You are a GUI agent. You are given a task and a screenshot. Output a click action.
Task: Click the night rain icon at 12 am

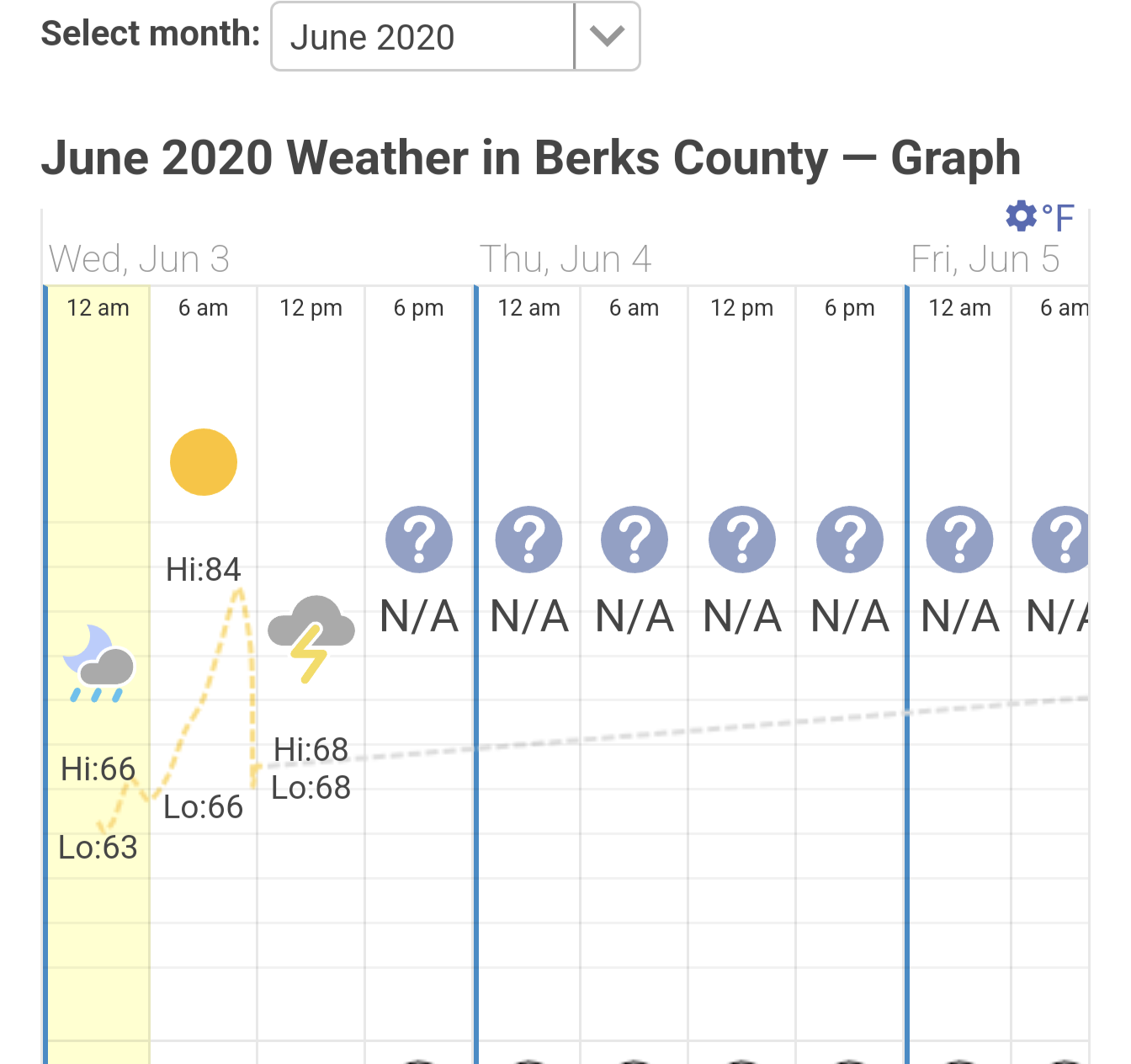tap(98, 664)
